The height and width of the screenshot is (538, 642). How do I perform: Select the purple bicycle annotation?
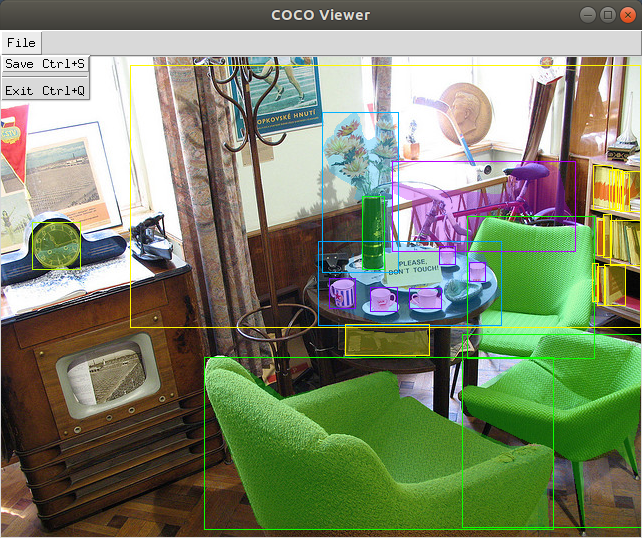tap(484, 206)
